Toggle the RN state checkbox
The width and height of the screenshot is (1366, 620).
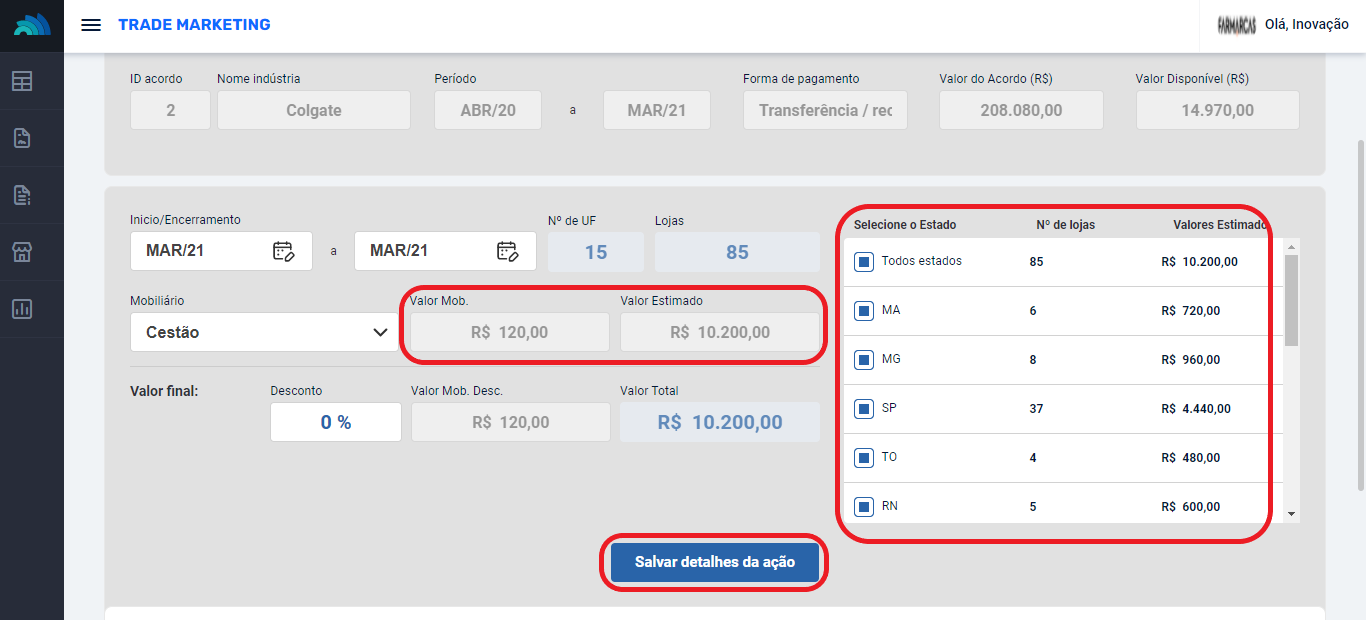click(x=864, y=507)
